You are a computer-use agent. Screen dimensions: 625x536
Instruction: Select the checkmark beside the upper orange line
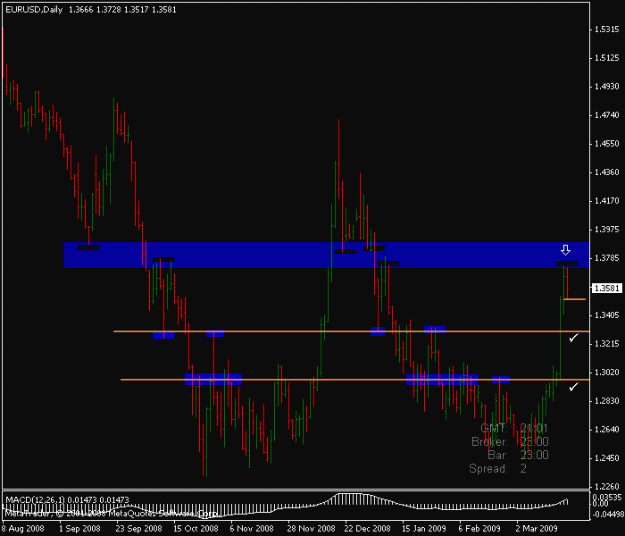click(574, 338)
